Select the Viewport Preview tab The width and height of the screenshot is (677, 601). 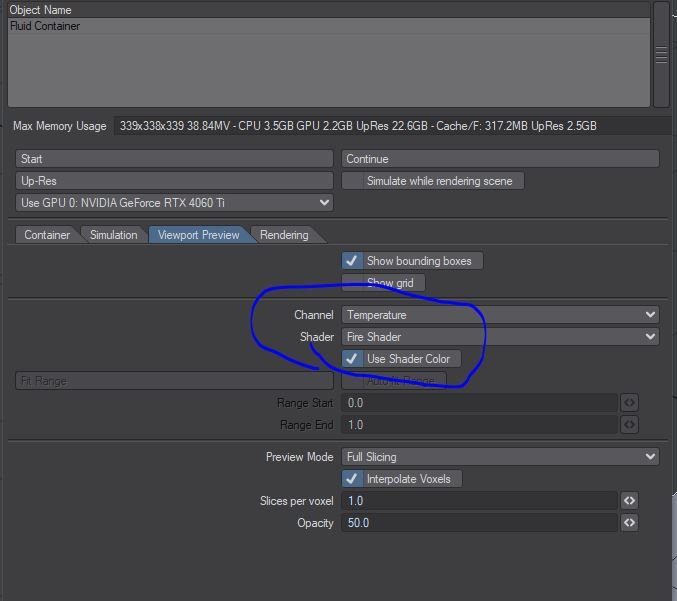[x=199, y=235]
